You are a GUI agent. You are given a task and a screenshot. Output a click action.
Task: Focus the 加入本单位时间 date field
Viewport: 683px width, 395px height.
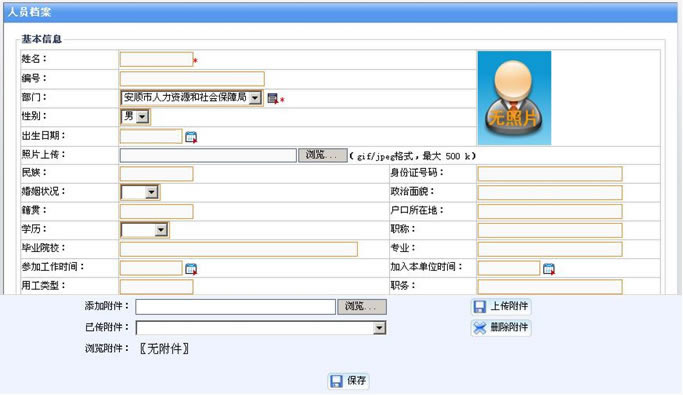(509, 268)
